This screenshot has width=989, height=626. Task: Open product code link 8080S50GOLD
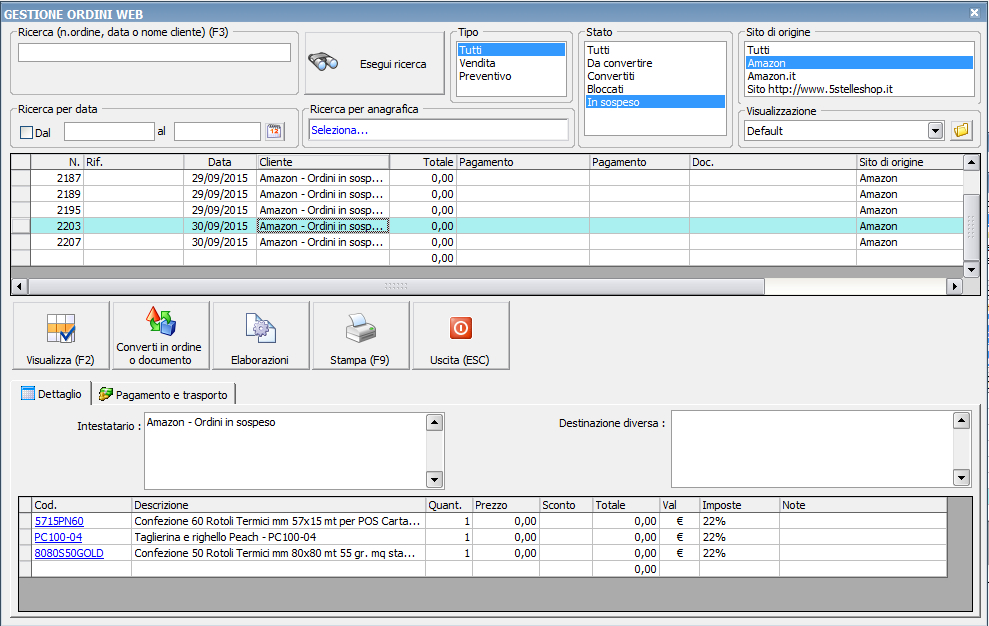pos(68,553)
